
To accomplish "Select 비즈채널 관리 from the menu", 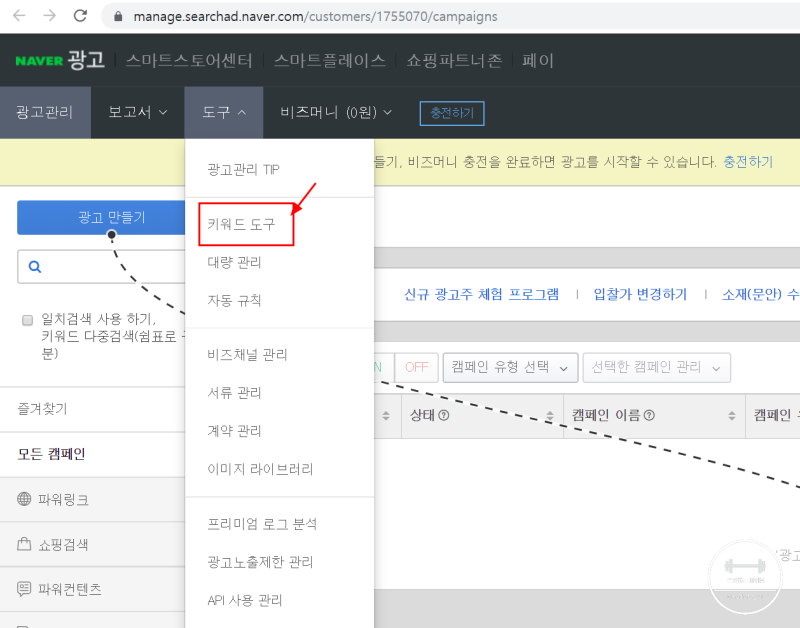I will pyautogui.click(x=247, y=355).
